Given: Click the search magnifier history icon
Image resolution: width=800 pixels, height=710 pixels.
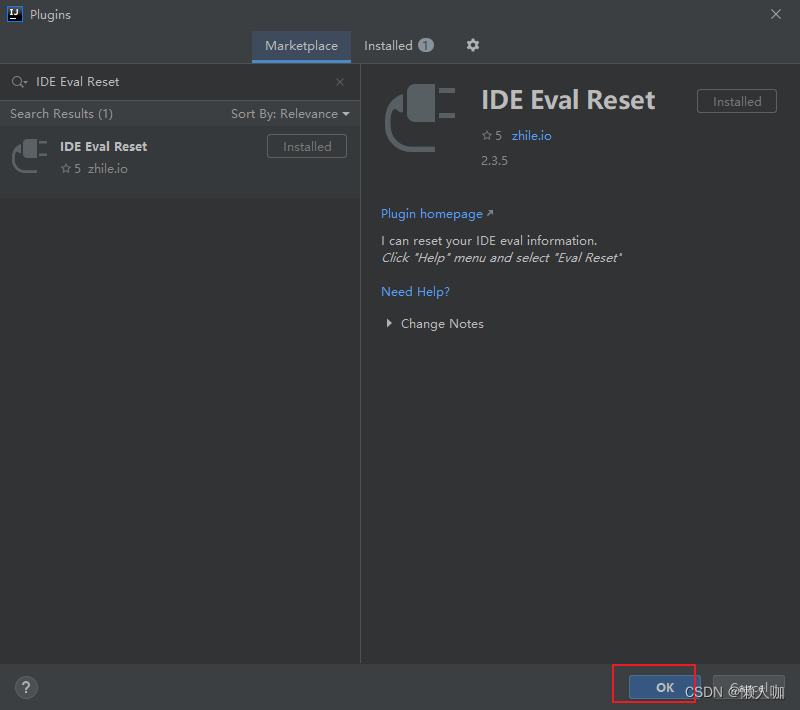Looking at the screenshot, I should [19, 82].
